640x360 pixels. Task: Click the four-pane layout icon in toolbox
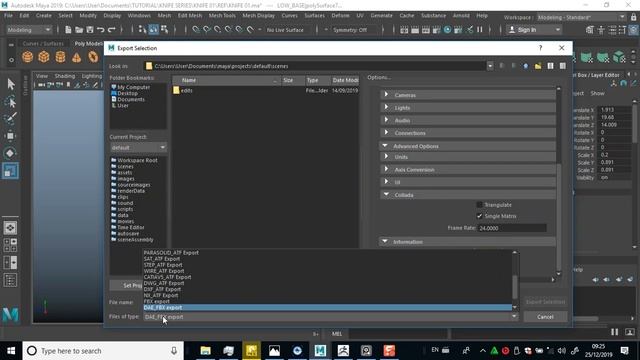(10, 245)
